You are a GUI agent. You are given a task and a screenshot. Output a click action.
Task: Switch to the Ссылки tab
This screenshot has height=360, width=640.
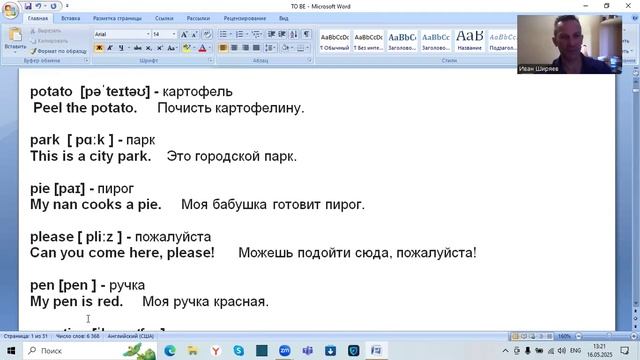pyautogui.click(x=164, y=18)
